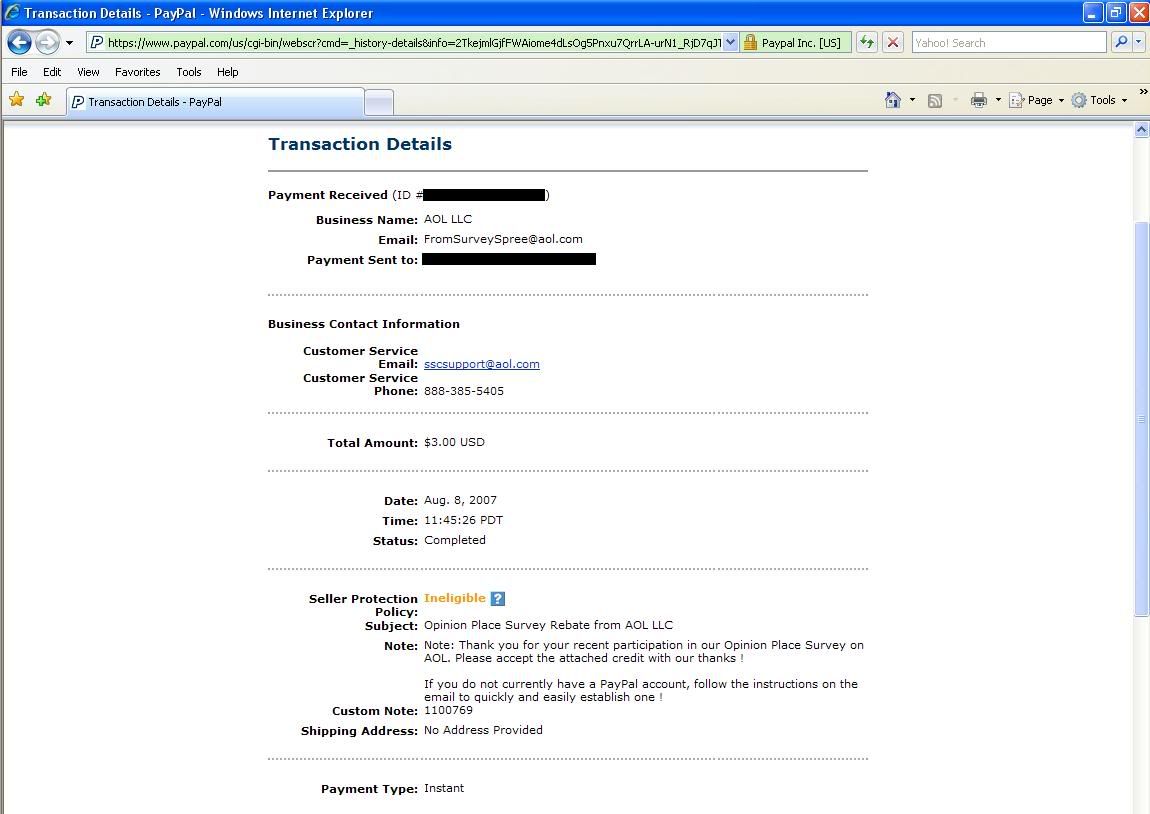Click the custom note number 1100769

448,710
